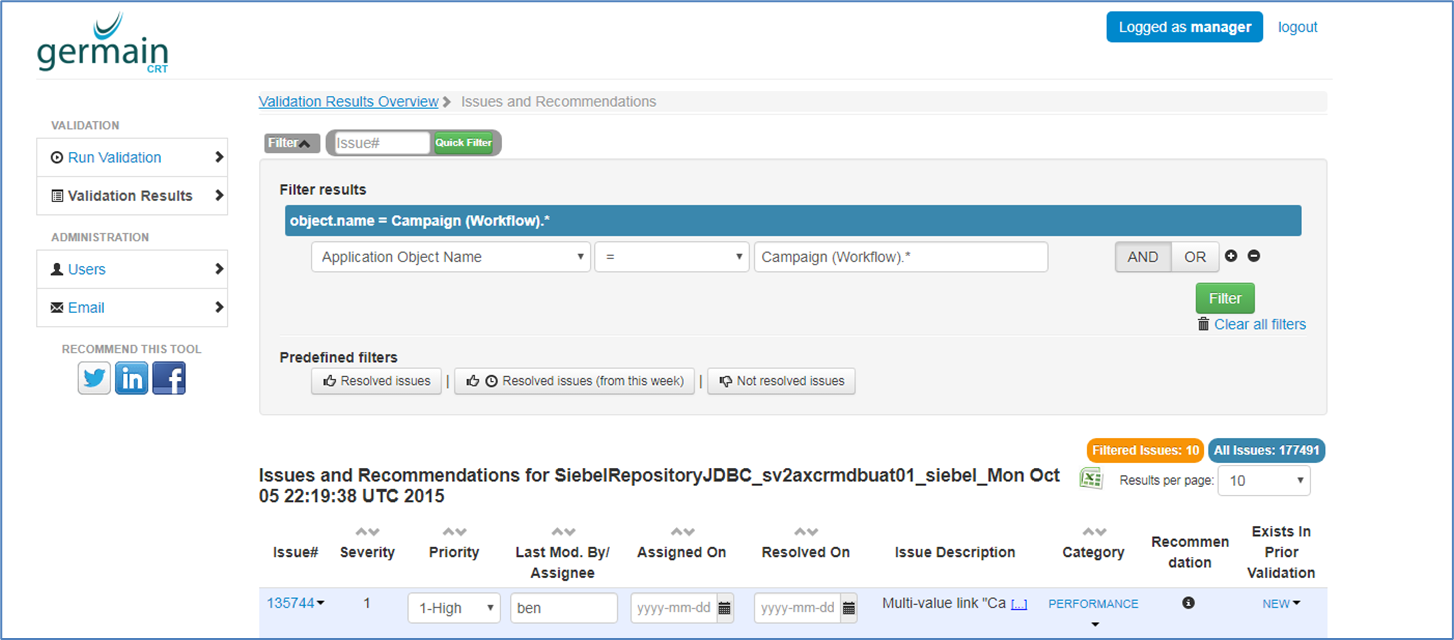Select the OR logic toggle
The height and width of the screenshot is (640, 1454).
(x=1195, y=257)
